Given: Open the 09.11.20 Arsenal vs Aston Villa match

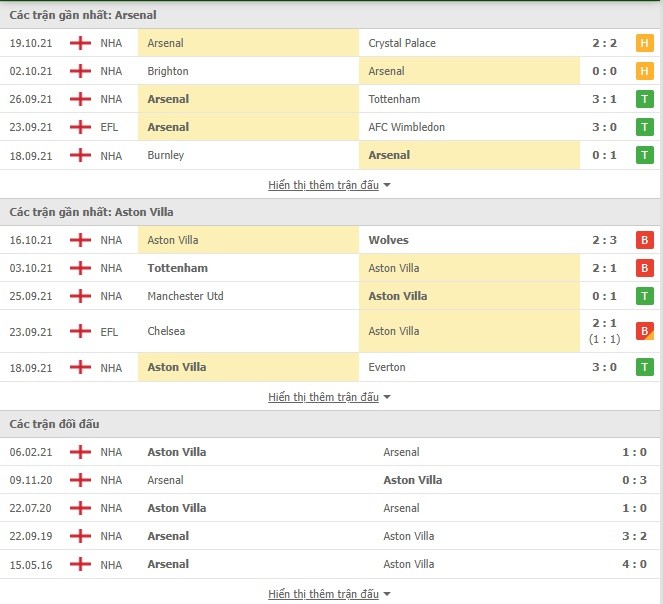Looking at the screenshot, I should click(330, 480).
